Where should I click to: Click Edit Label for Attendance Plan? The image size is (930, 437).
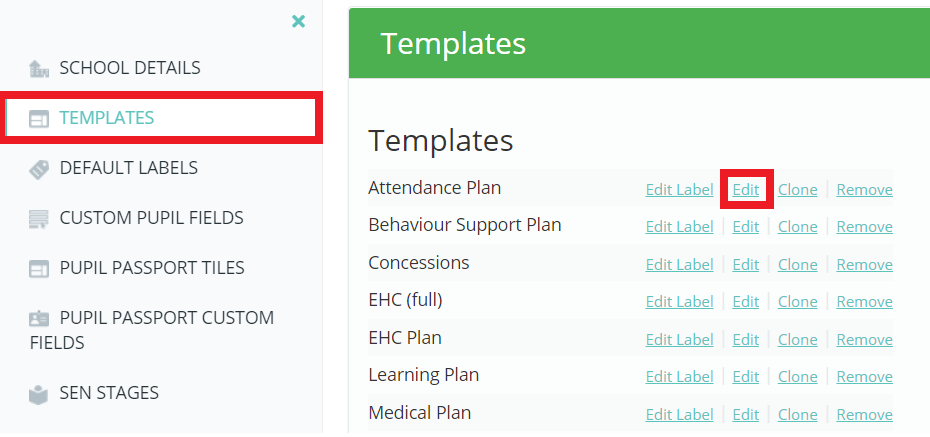[679, 190]
